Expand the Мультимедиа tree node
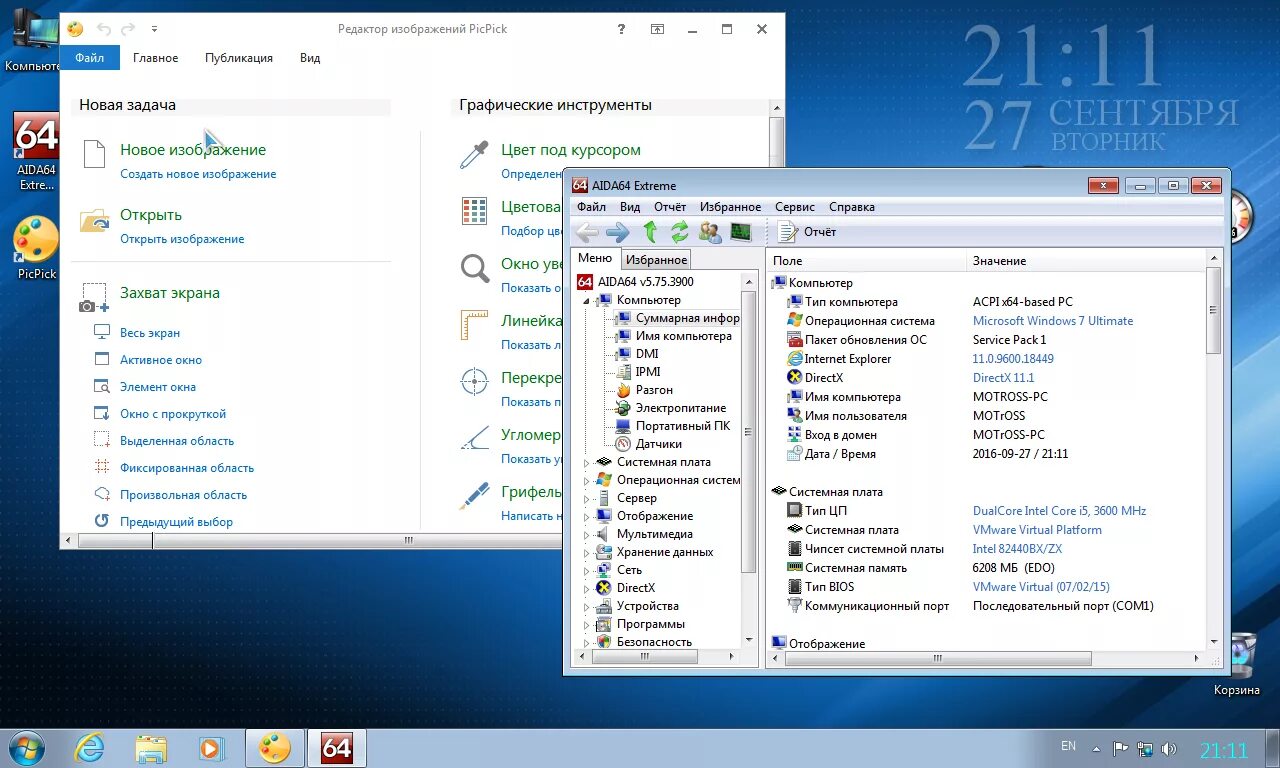This screenshot has height=768, width=1280. click(587, 534)
